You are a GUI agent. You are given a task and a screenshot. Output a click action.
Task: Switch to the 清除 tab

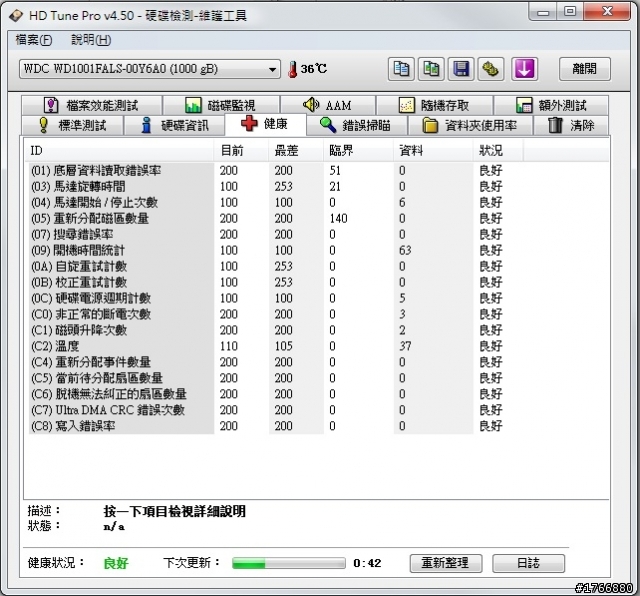pos(571,125)
